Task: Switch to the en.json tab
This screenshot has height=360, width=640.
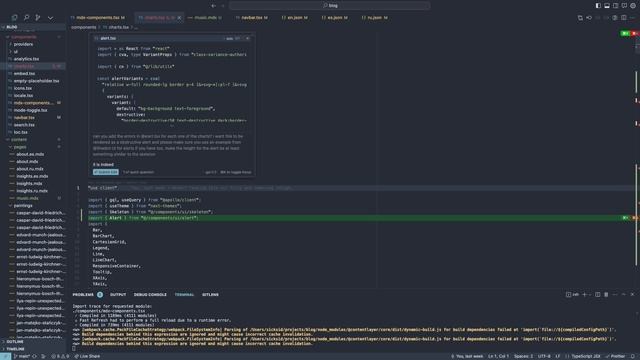Action: 295,18
